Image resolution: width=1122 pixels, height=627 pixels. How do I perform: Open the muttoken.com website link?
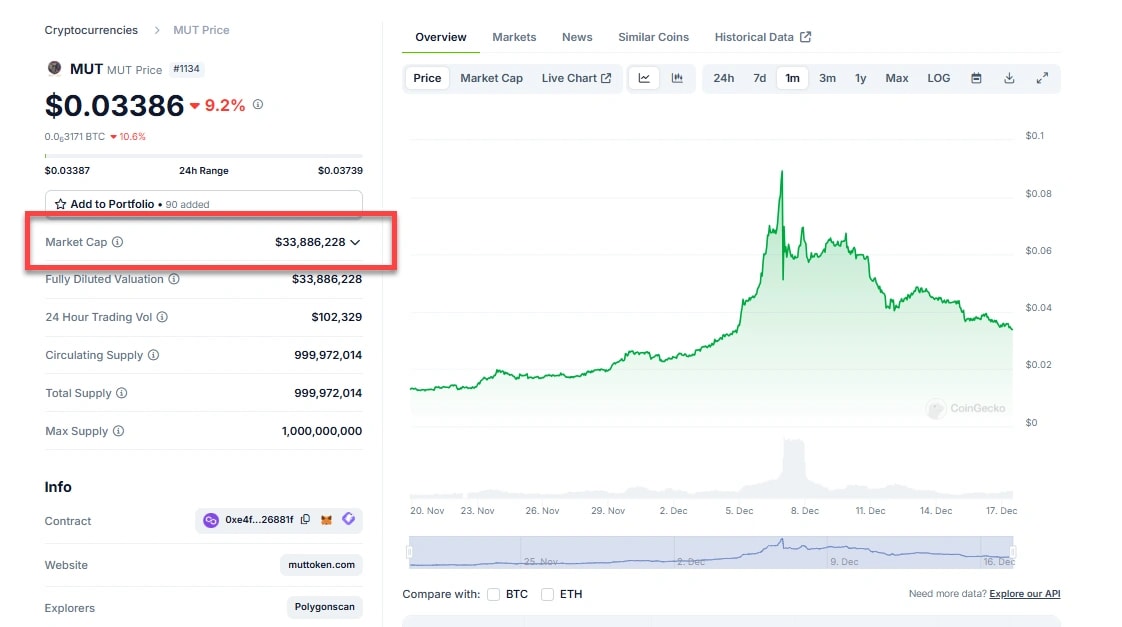[320, 565]
